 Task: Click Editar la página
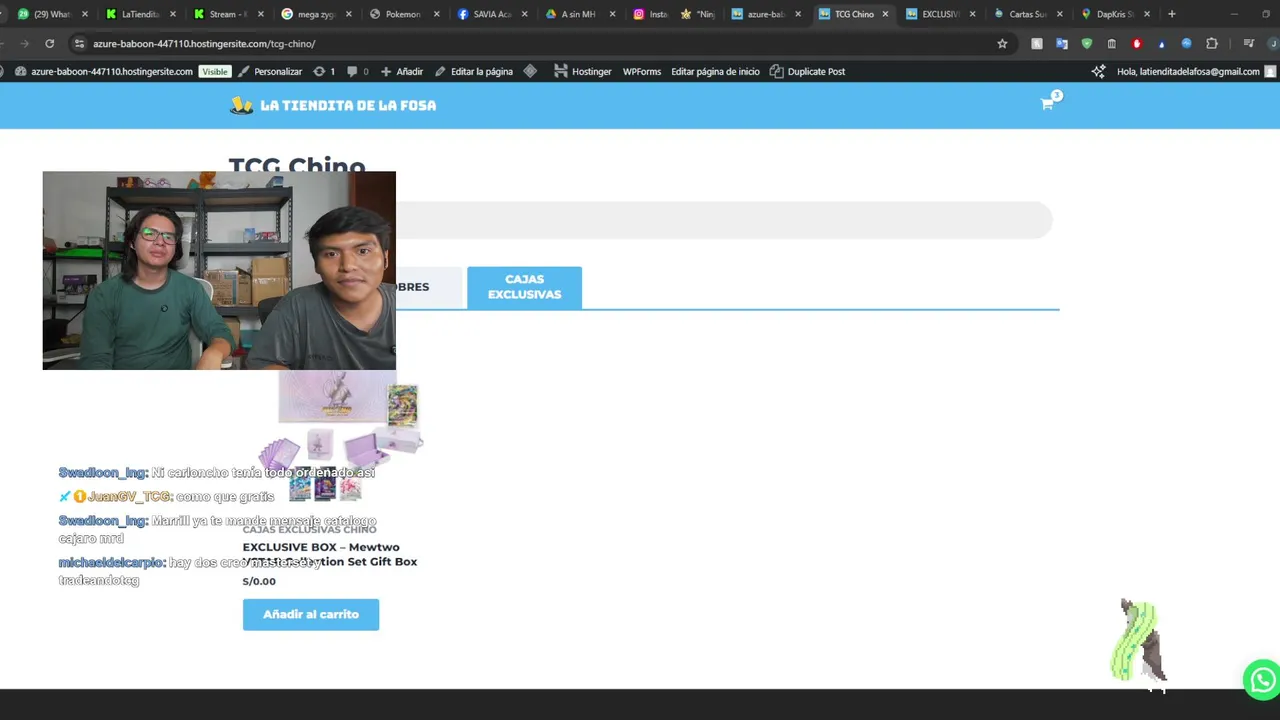pos(474,72)
